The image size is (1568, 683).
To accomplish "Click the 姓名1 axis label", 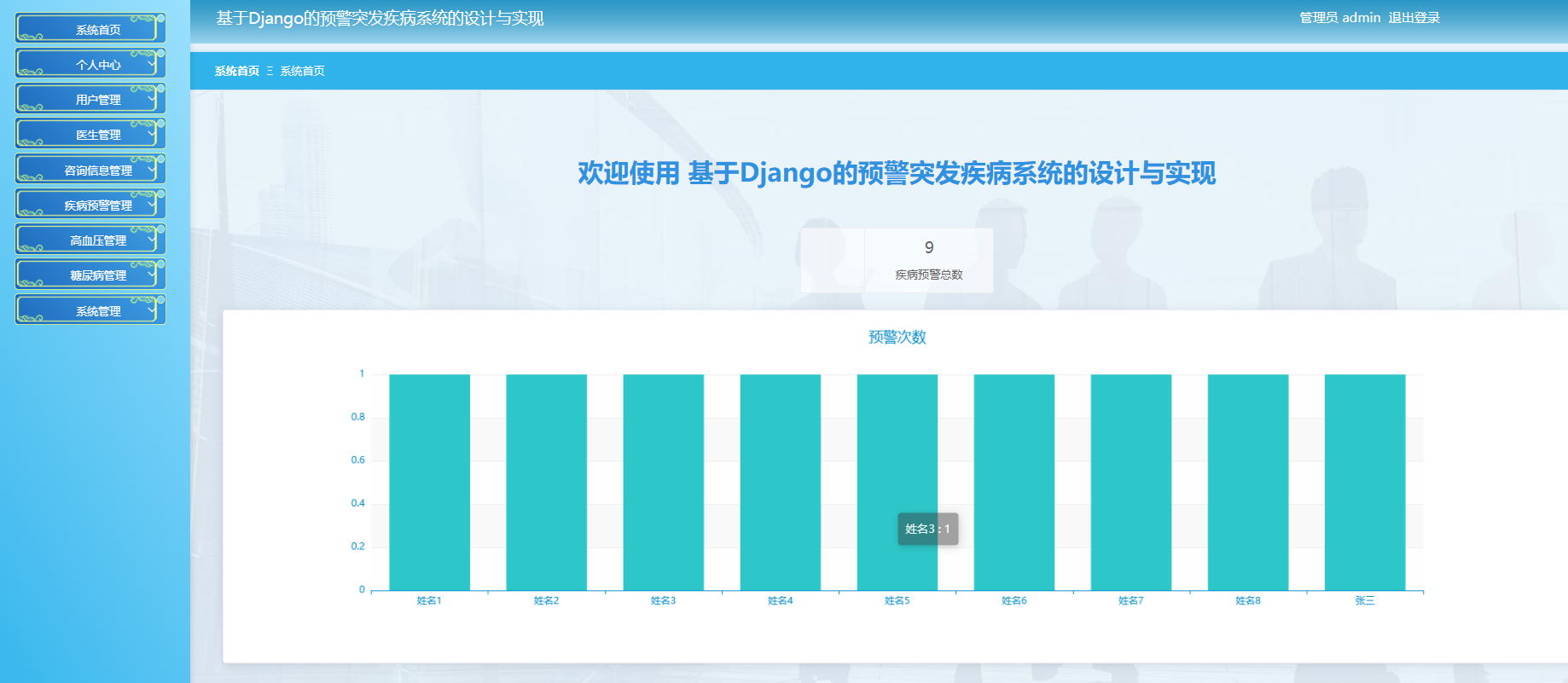I will coord(429,600).
